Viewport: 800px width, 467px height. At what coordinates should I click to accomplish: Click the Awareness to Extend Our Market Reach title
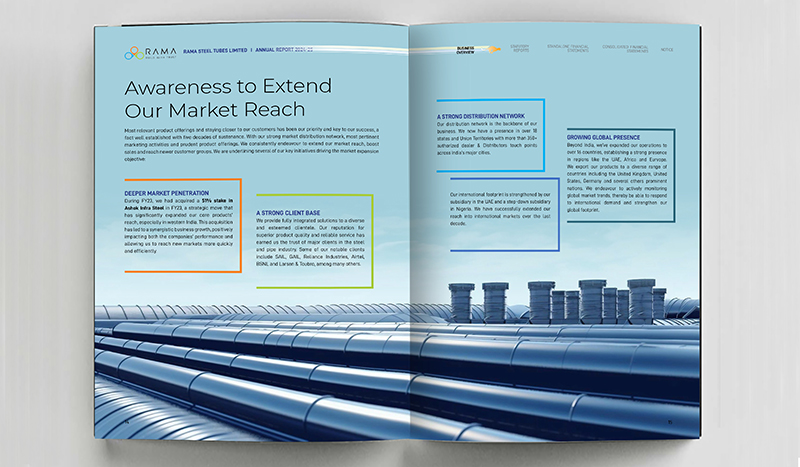tap(214, 96)
